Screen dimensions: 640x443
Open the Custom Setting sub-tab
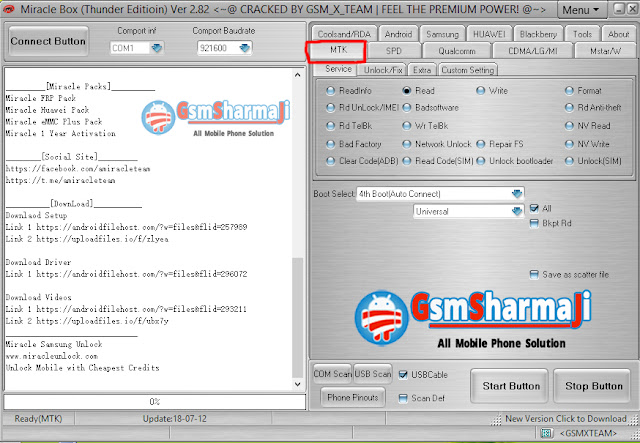[468, 70]
